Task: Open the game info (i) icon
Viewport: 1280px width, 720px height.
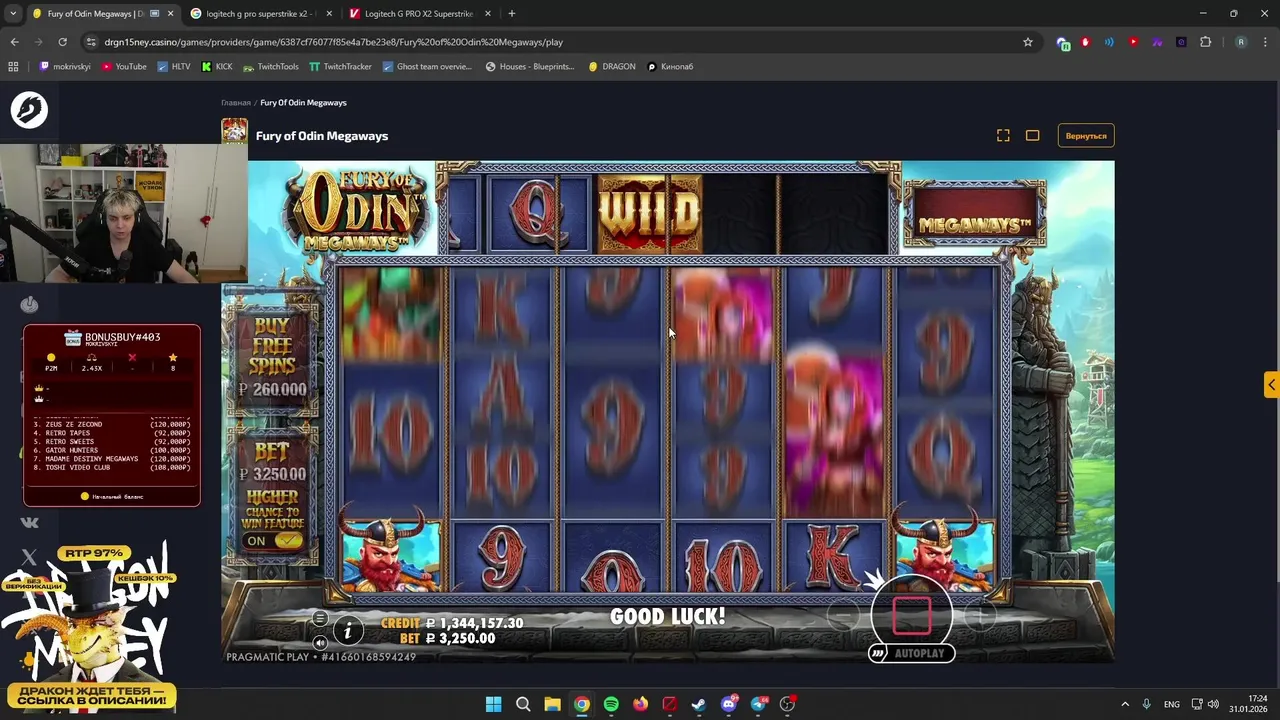Action: point(348,629)
